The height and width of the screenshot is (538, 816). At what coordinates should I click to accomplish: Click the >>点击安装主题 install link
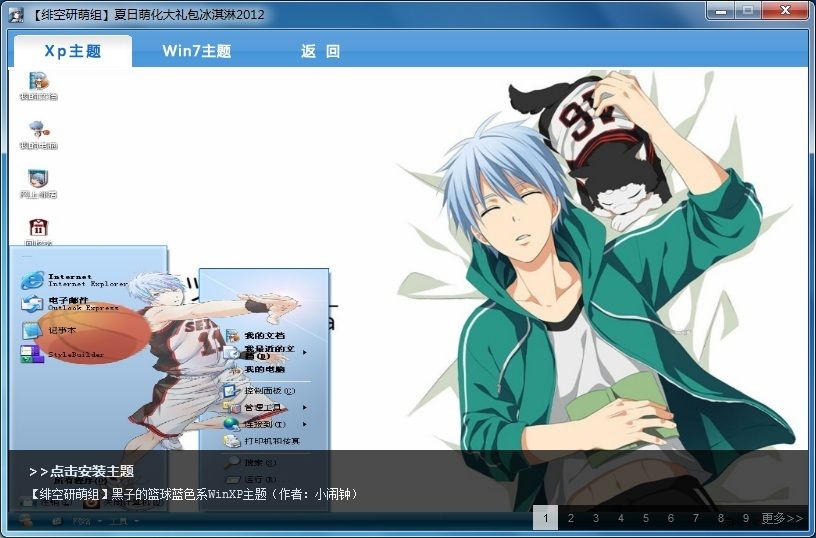pyautogui.click(x=82, y=471)
